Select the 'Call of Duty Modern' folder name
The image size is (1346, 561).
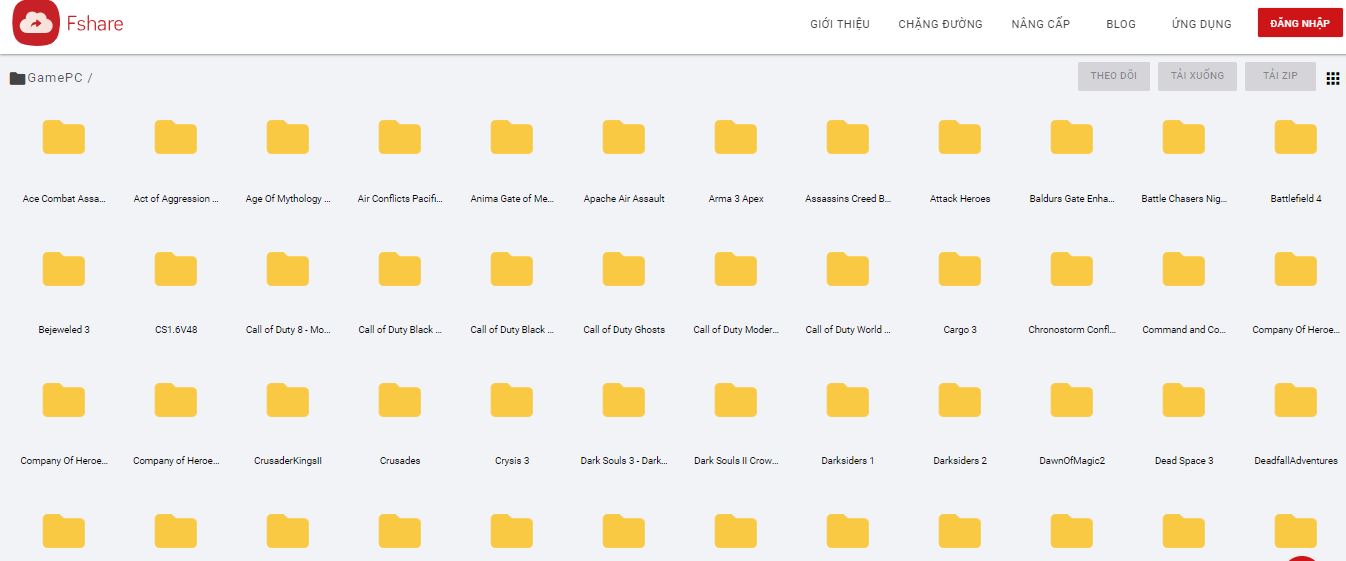736,329
